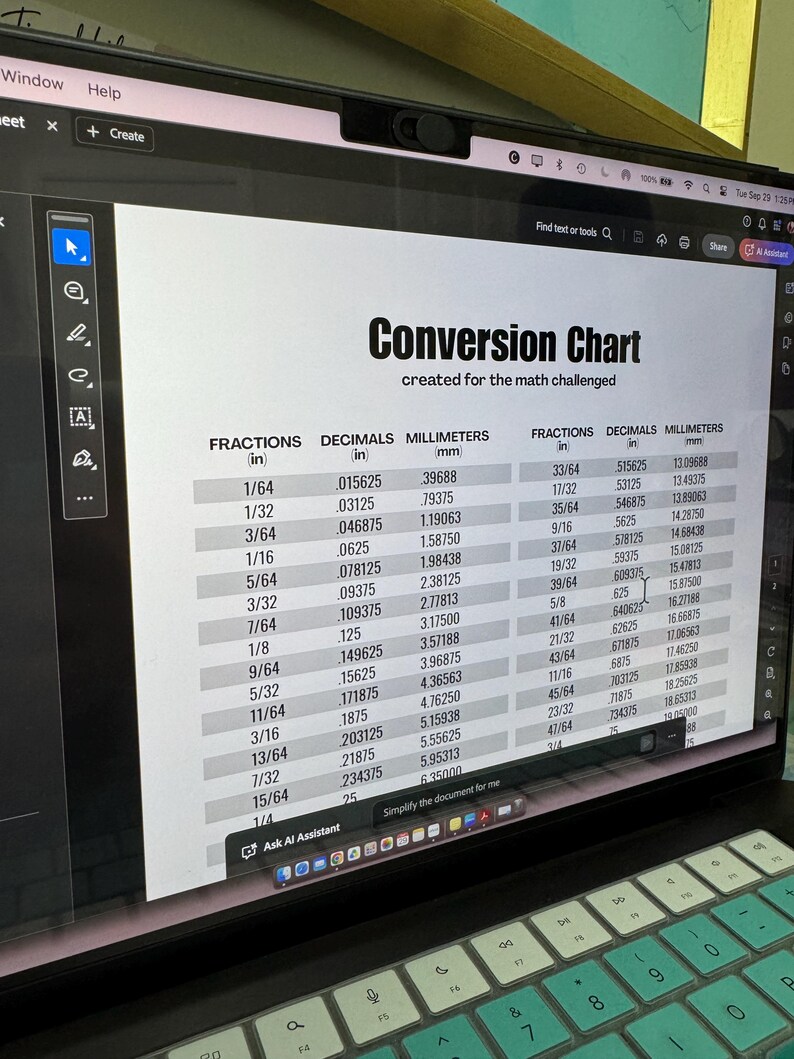
Task: Open the Window menu
Action: pos(32,80)
